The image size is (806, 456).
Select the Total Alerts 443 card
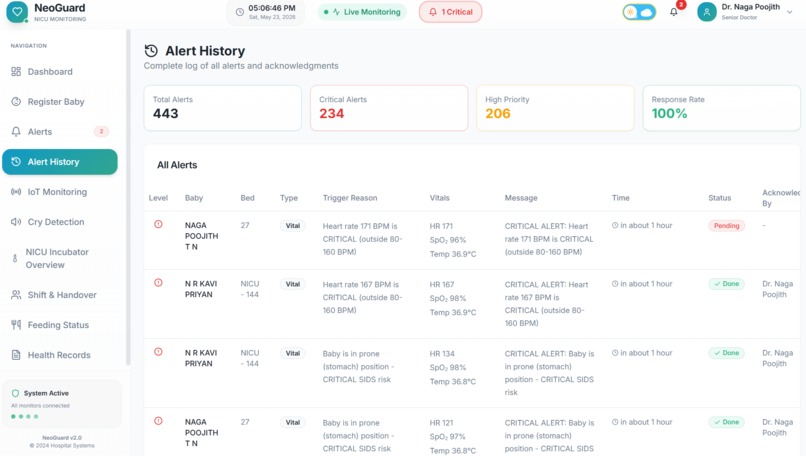[x=223, y=108]
